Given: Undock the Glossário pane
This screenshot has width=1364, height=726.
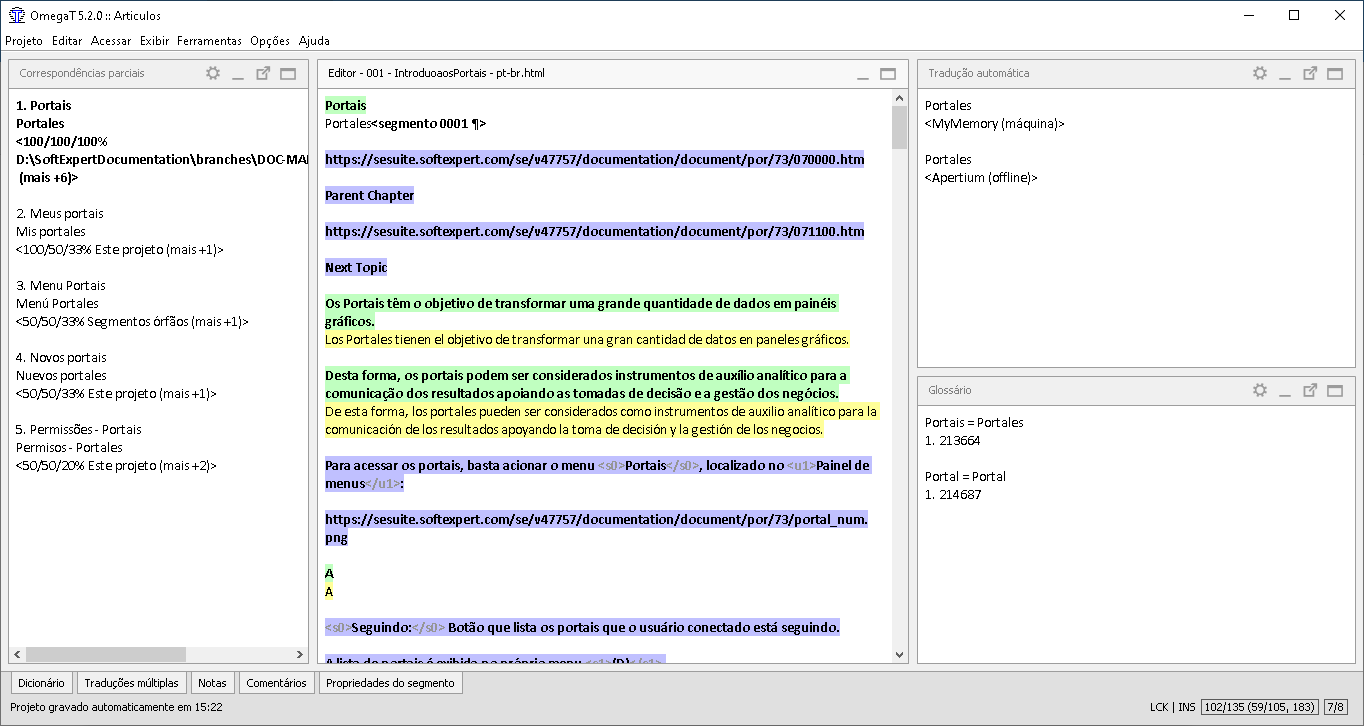Looking at the screenshot, I should tap(1310, 390).
